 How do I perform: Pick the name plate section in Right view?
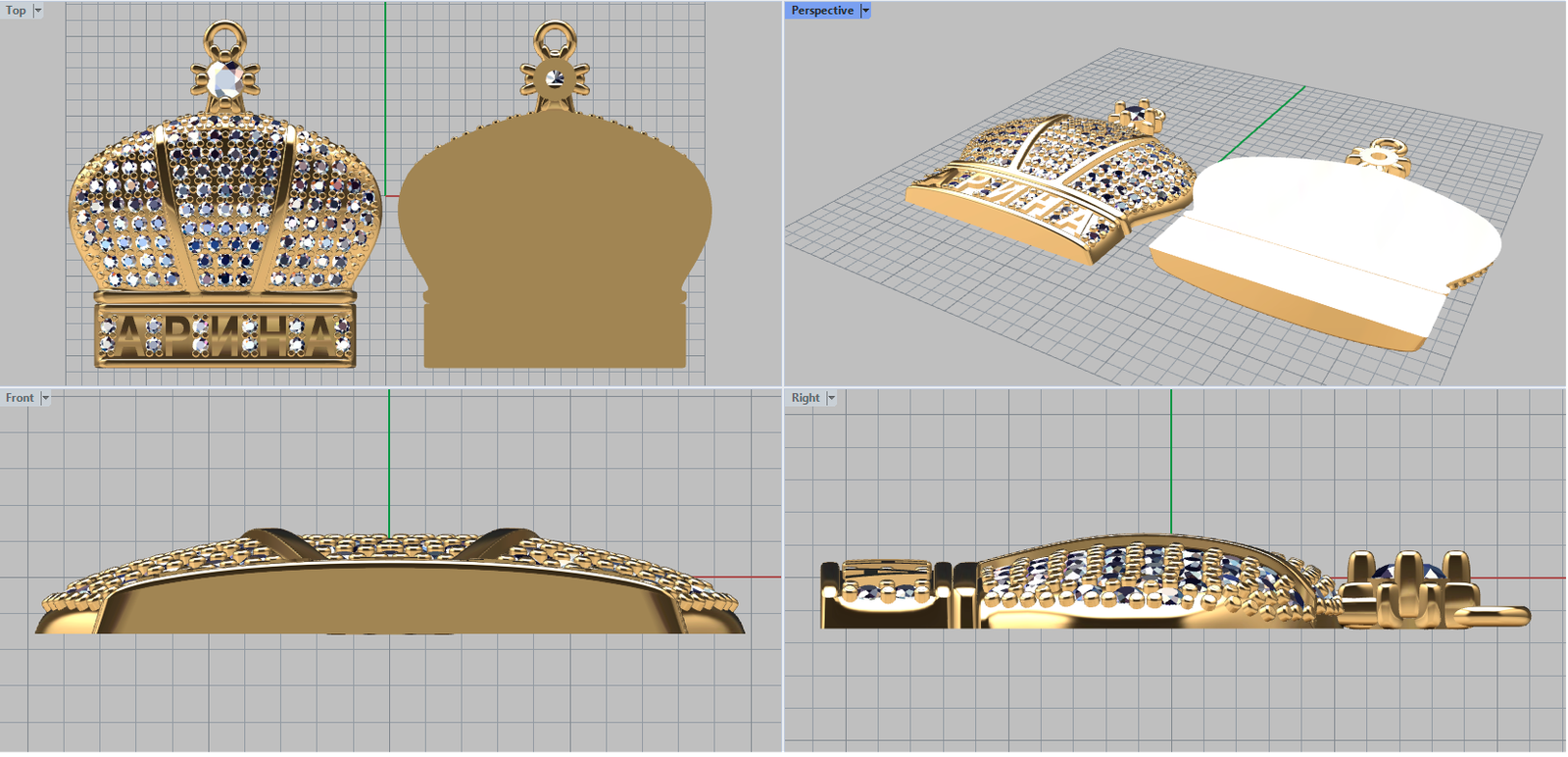point(885,593)
